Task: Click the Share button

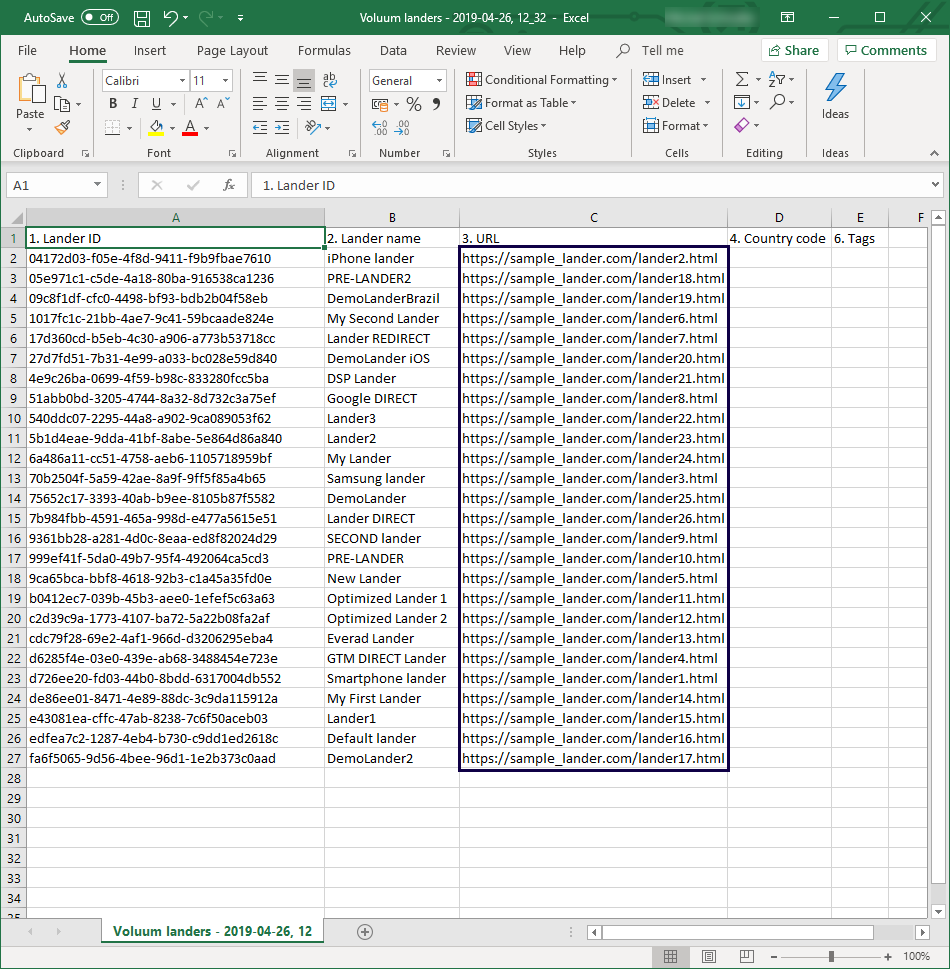Action: (794, 51)
